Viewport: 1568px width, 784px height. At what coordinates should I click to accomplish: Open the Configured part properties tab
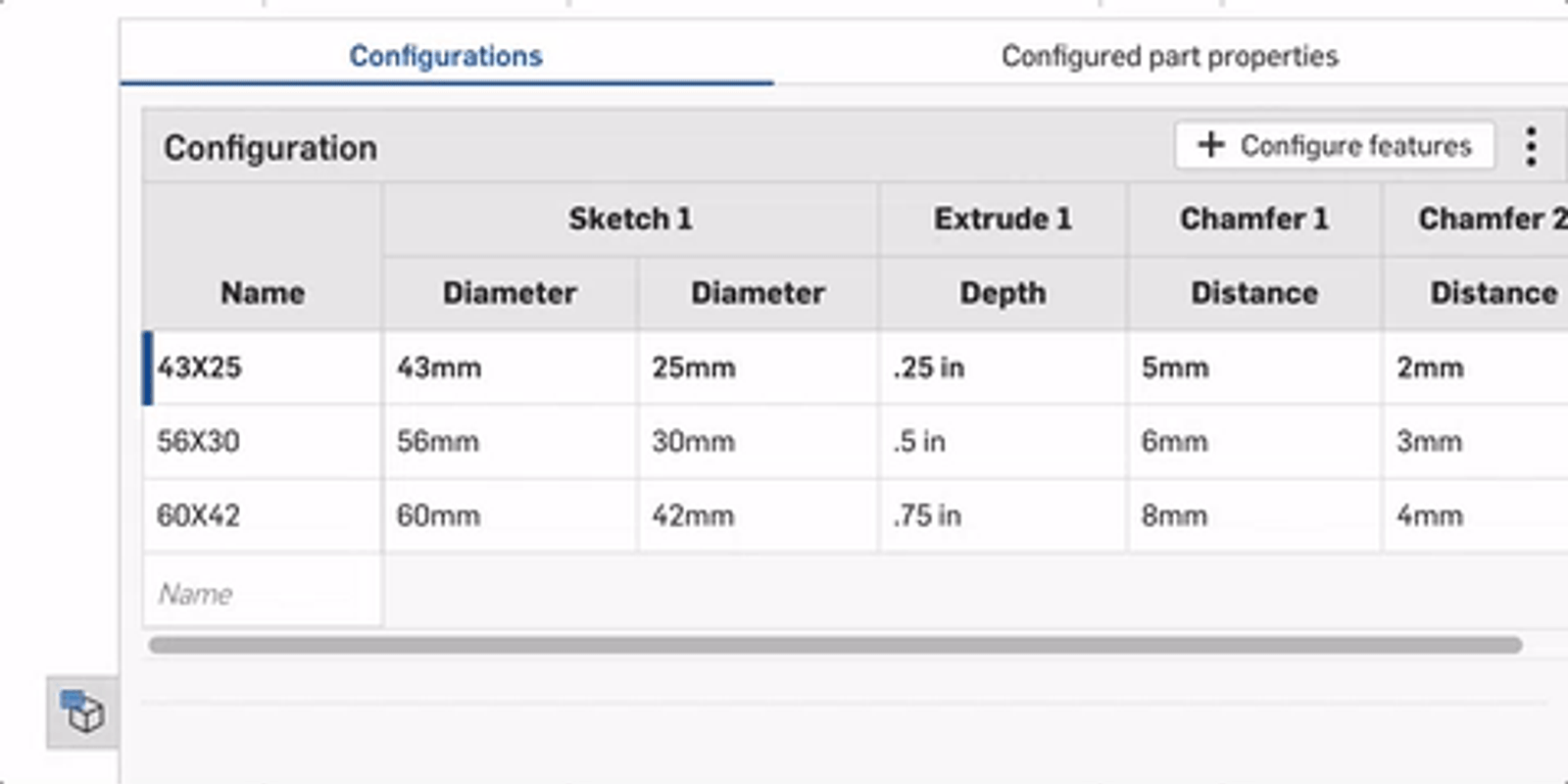(1169, 57)
